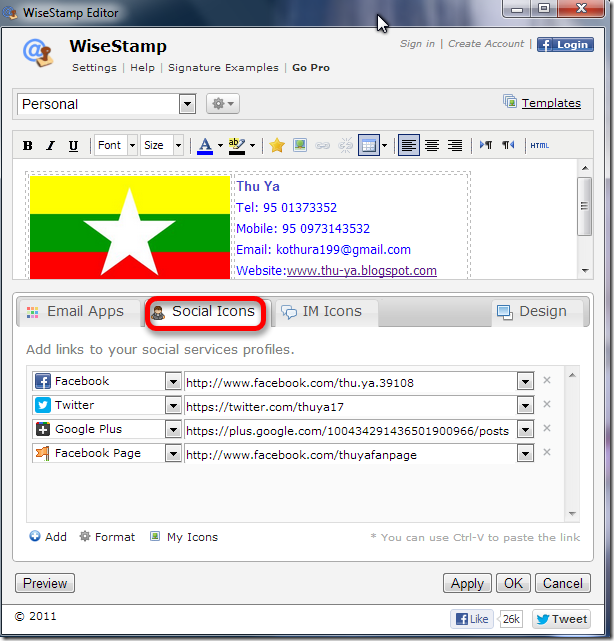Click the yellow star toolbar icon
614x641 pixels.
tap(277, 145)
